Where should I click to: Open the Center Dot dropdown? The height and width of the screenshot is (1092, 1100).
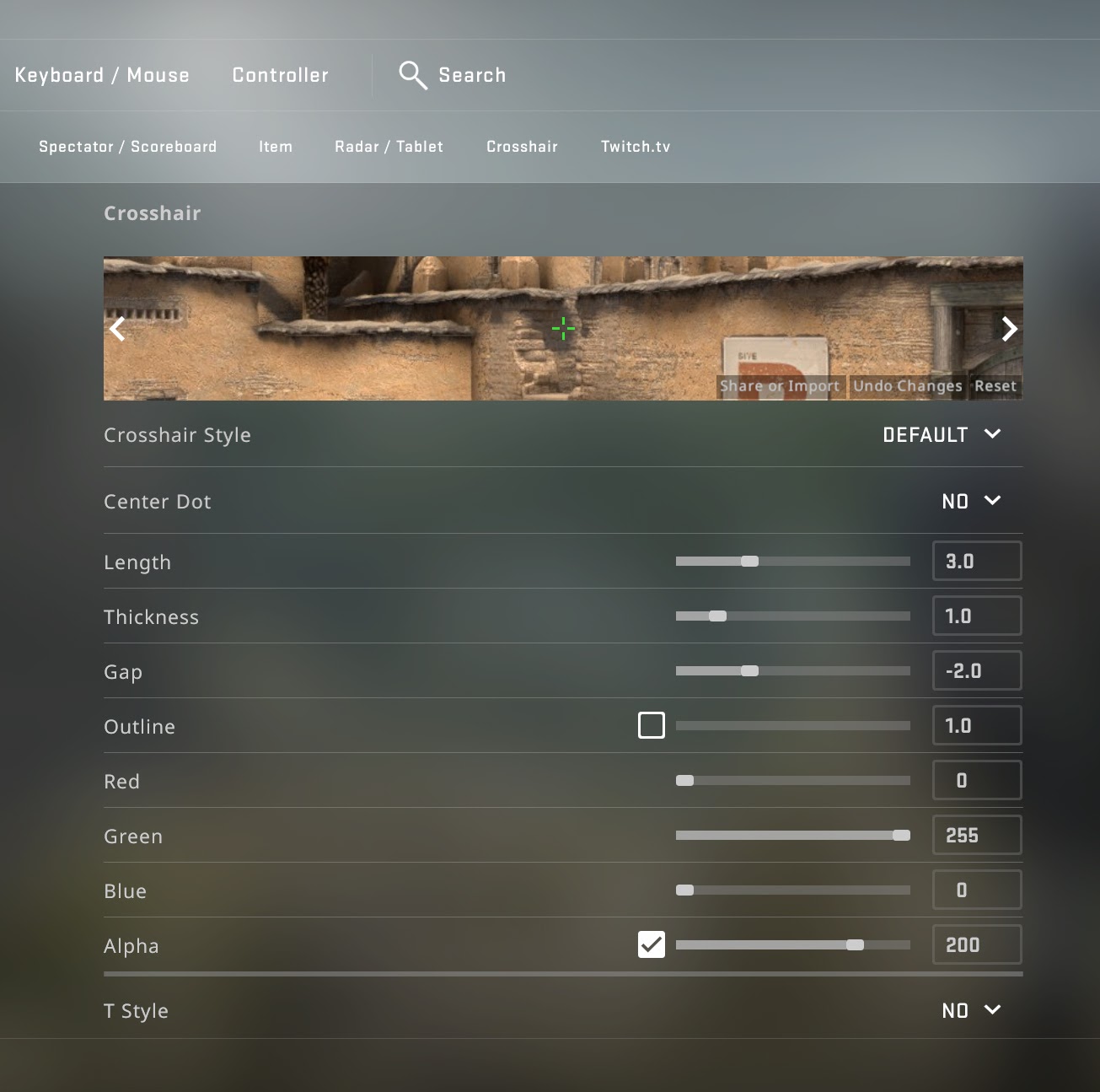tap(971, 502)
